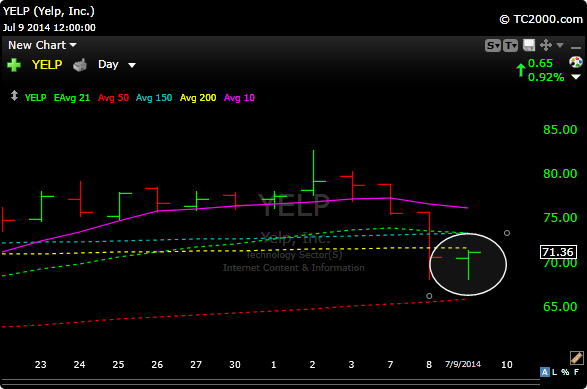Image resolution: width=587 pixels, height=389 pixels.
Task: Click the 7/9/2014 date axis label
Action: click(463, 364)
